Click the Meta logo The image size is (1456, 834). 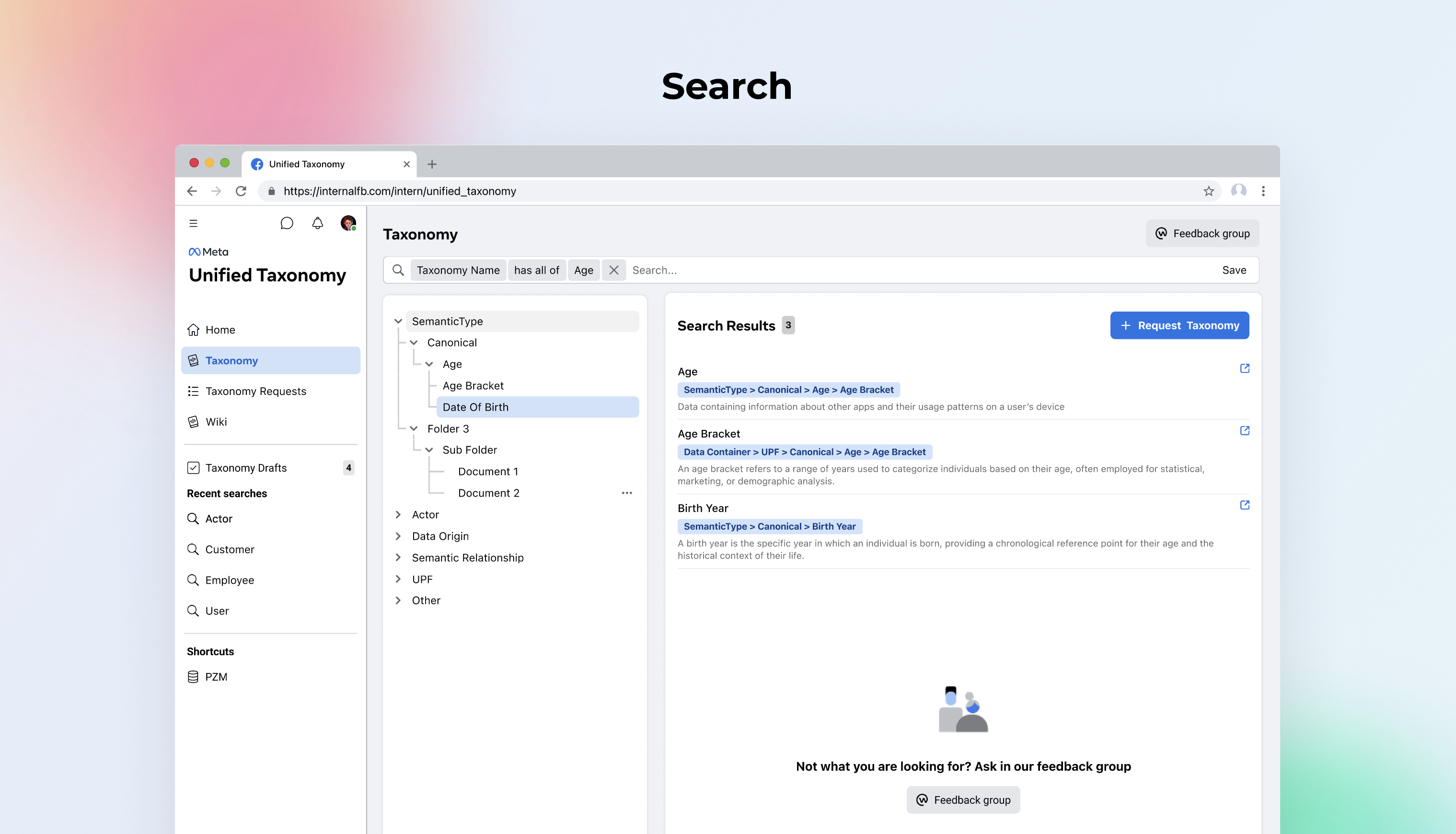pyautogui.click(x=208, y=252)
